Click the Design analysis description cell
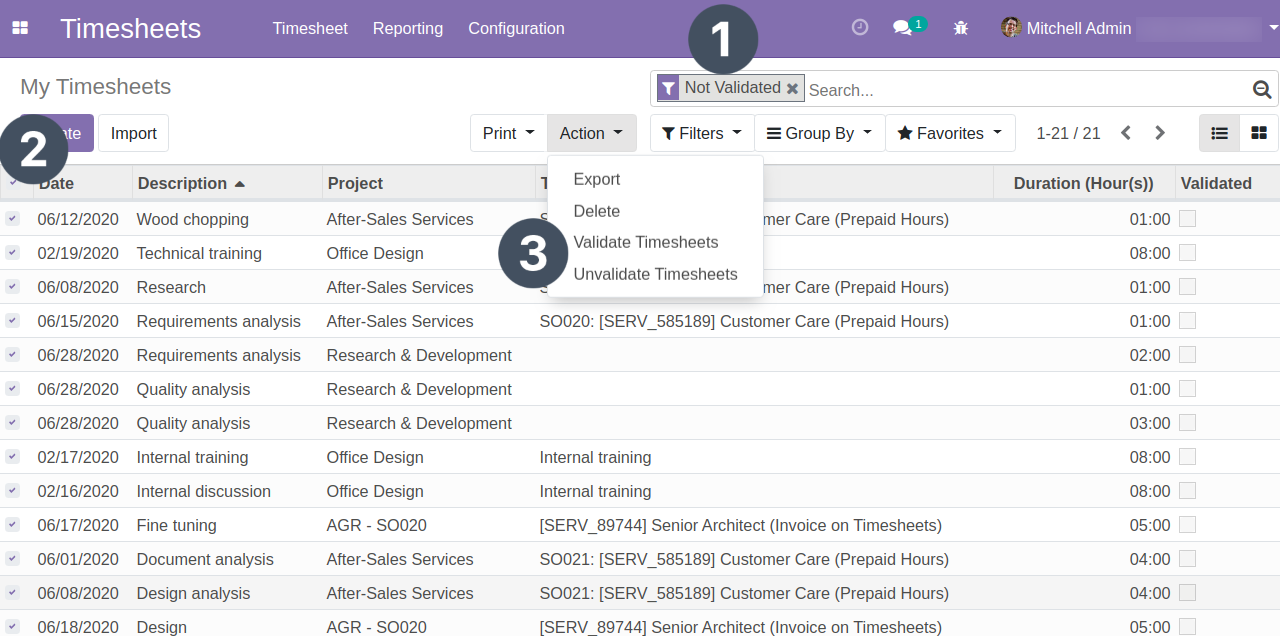Viewport: 1280px width, 636px height. (194, 593)
